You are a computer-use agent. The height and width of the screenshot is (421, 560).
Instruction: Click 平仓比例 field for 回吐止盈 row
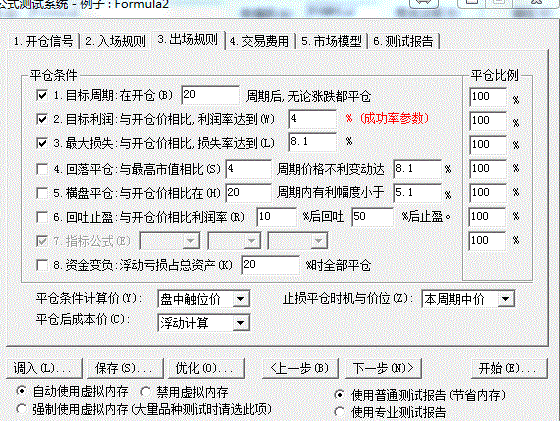[488, 217]
